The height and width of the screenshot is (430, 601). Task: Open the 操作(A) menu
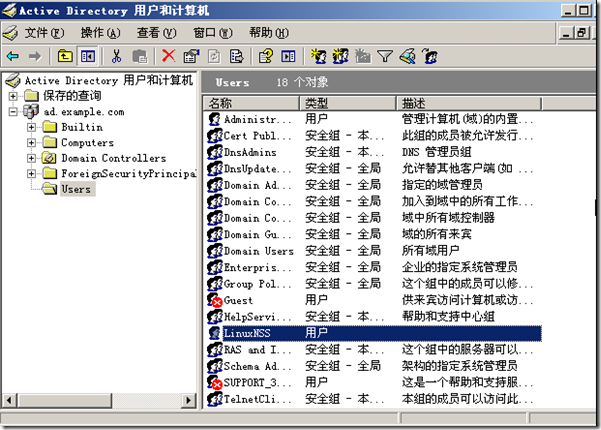[100, 33]
